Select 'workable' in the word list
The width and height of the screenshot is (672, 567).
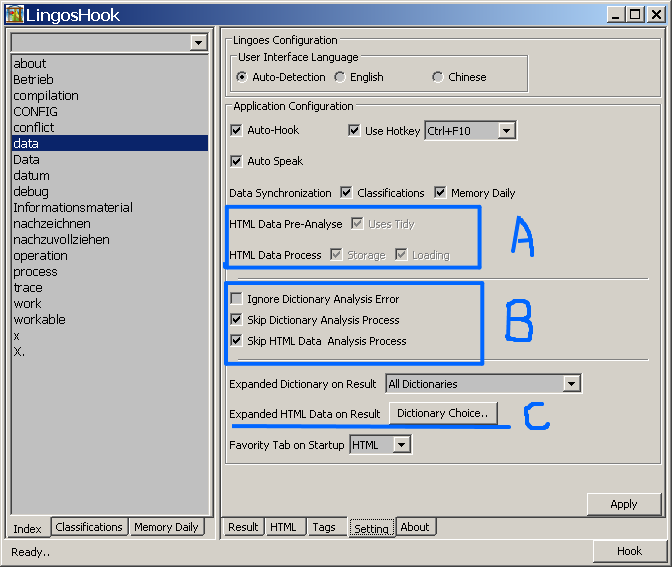(110, 319)
